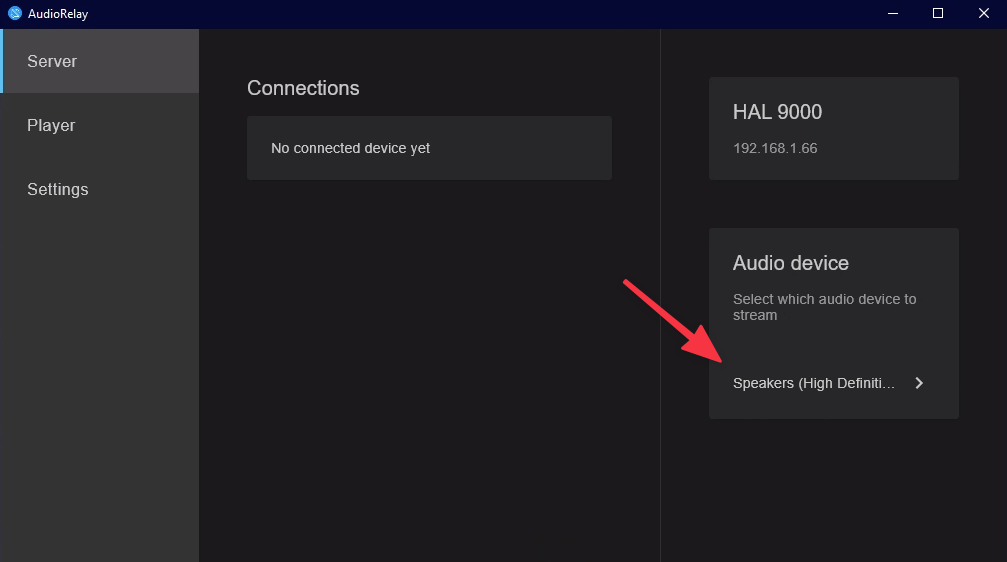Click the chevron arrow beside Speakers
This screenshot has height=562, width=1007.
tap(919, 383)
